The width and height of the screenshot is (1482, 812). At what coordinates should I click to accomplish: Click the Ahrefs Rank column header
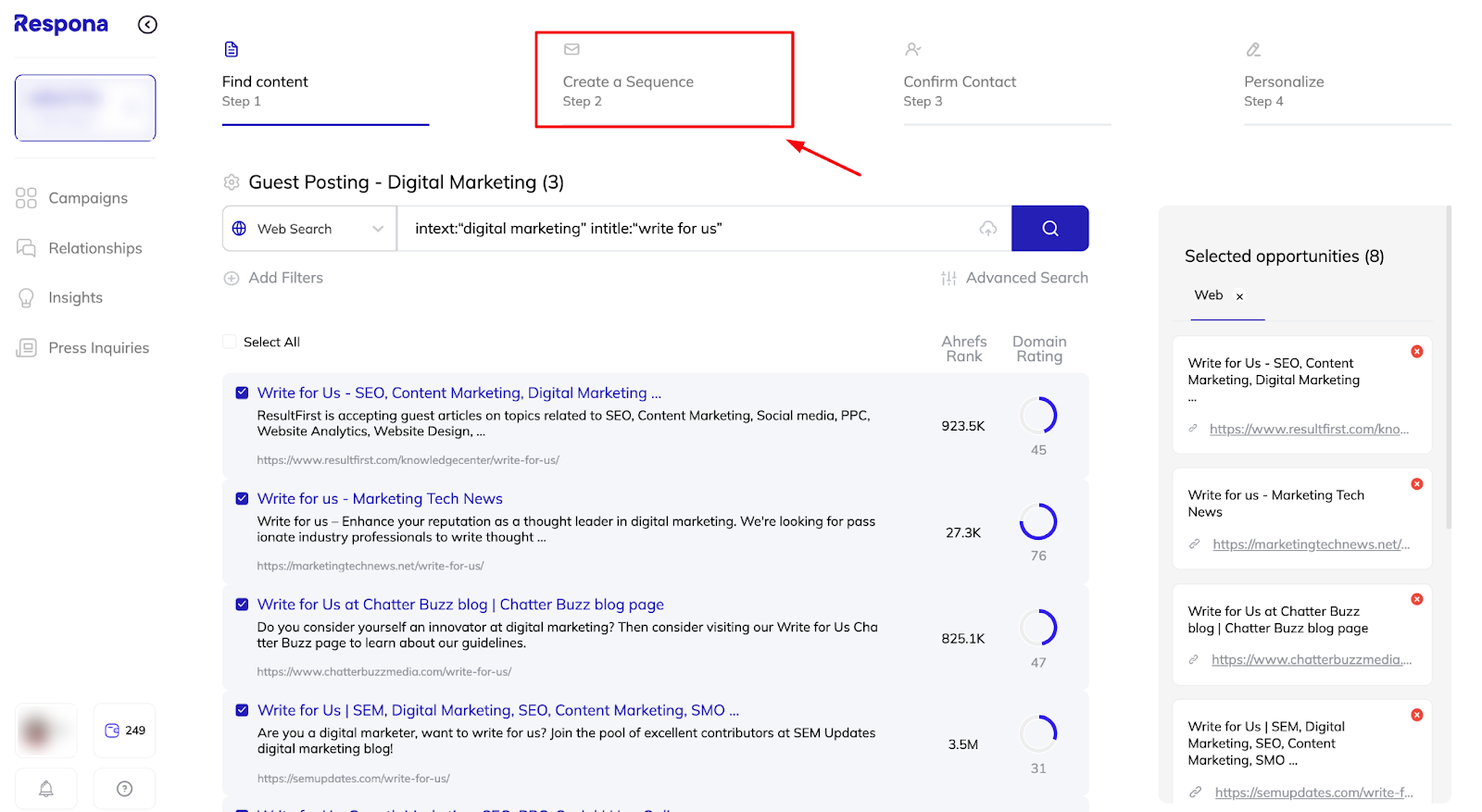click(964, 349)
